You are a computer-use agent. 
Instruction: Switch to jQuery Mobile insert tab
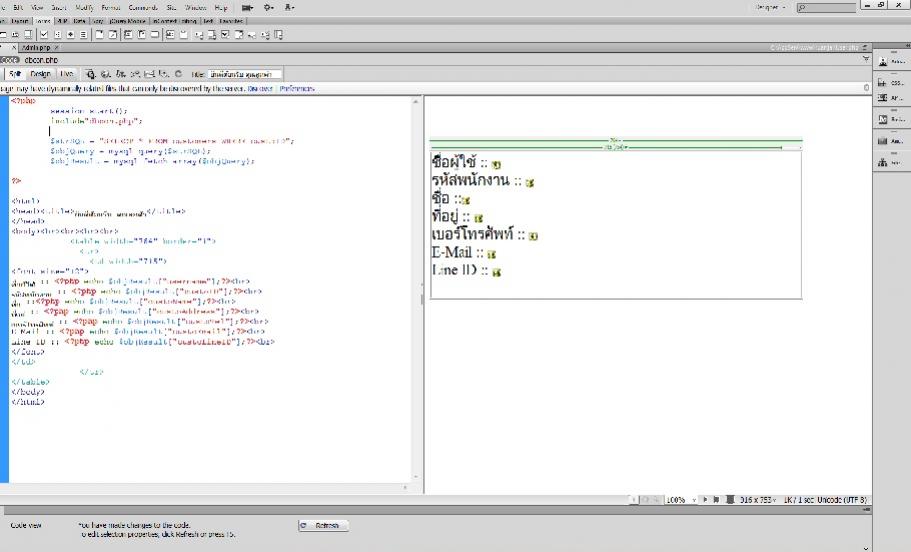click(x=128, y=21)
